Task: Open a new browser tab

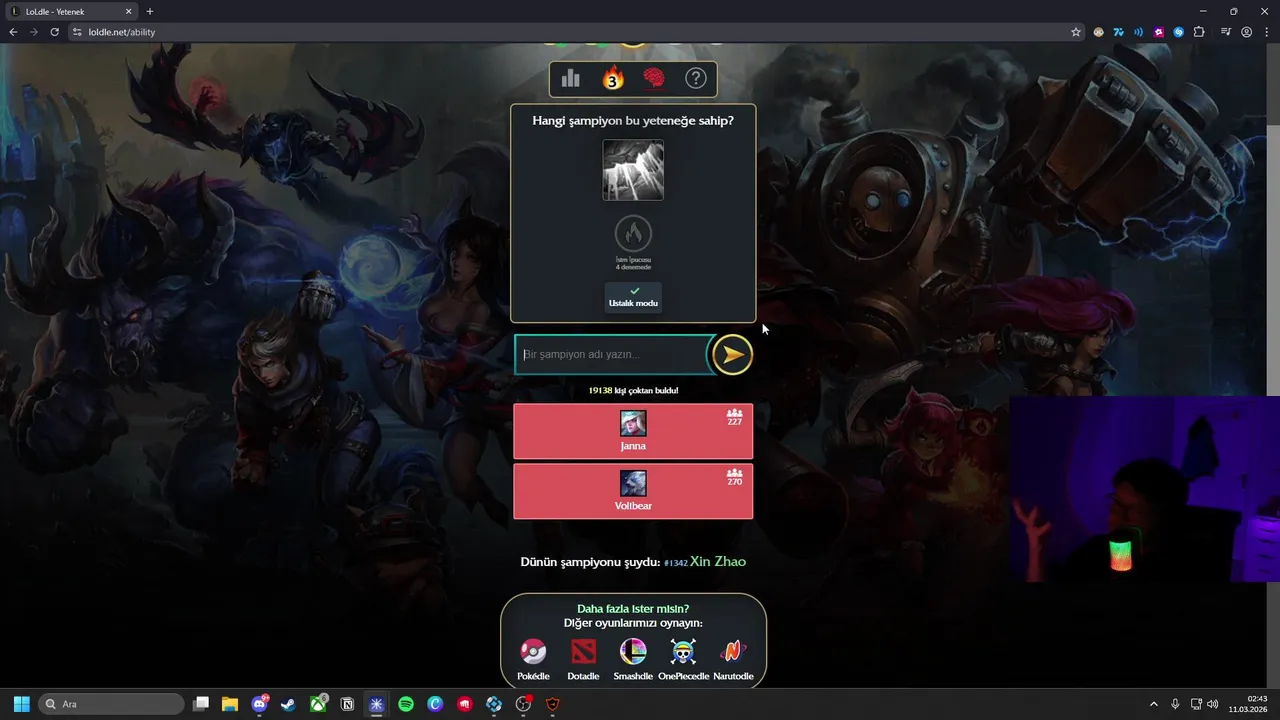Action: [x=150, y=11]
